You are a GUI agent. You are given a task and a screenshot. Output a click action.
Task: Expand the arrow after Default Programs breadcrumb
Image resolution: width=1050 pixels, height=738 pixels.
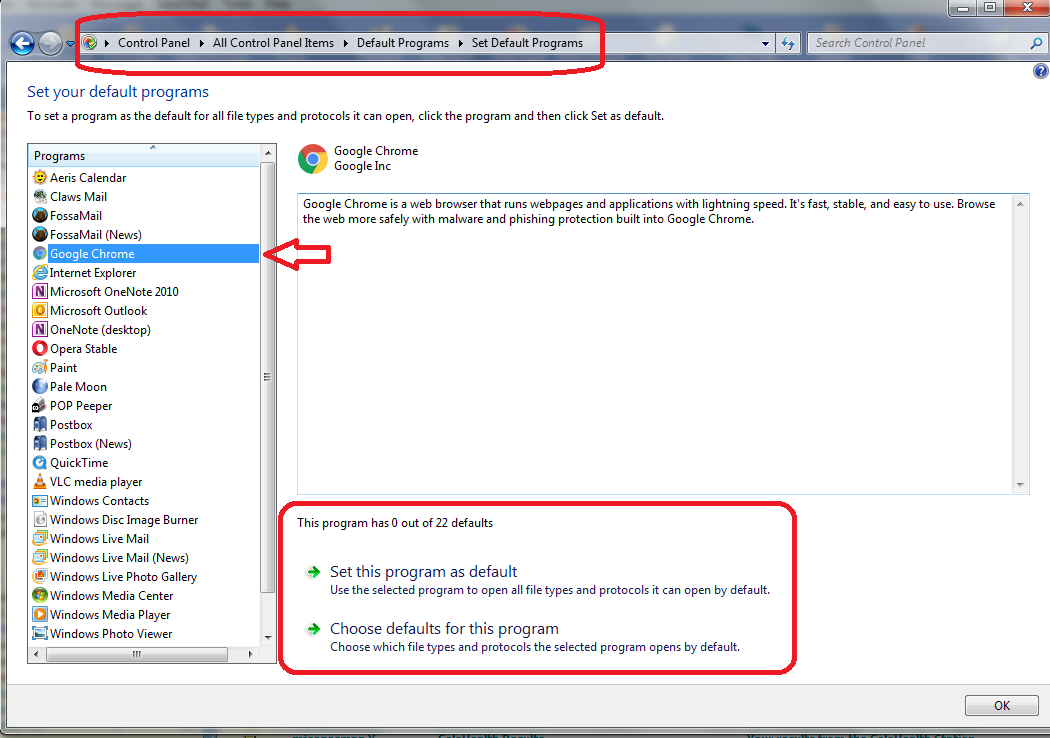coord(461,44)
